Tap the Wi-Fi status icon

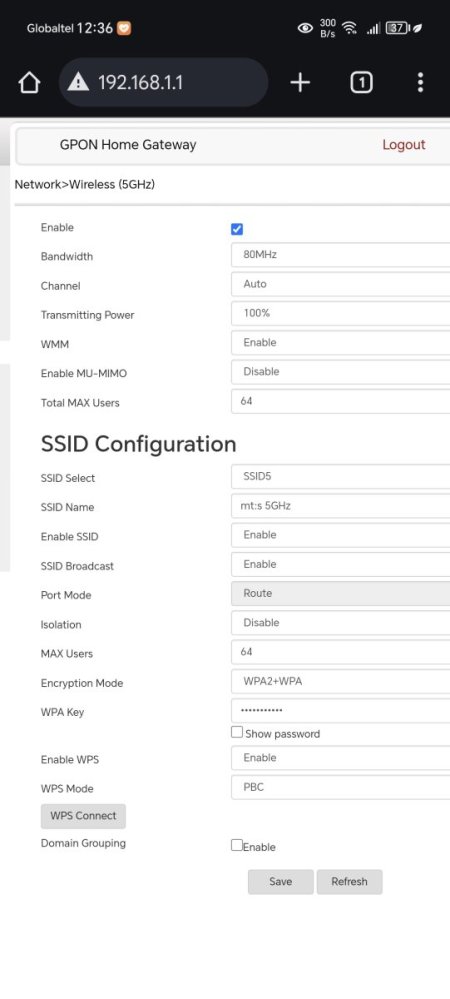[x=349, y=28]
